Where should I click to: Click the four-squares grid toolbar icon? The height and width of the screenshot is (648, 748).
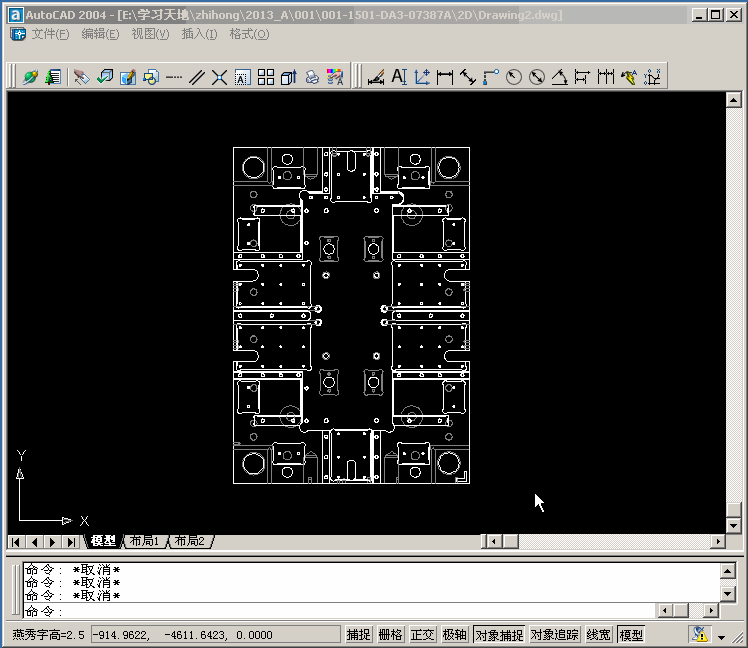[266, 77]
